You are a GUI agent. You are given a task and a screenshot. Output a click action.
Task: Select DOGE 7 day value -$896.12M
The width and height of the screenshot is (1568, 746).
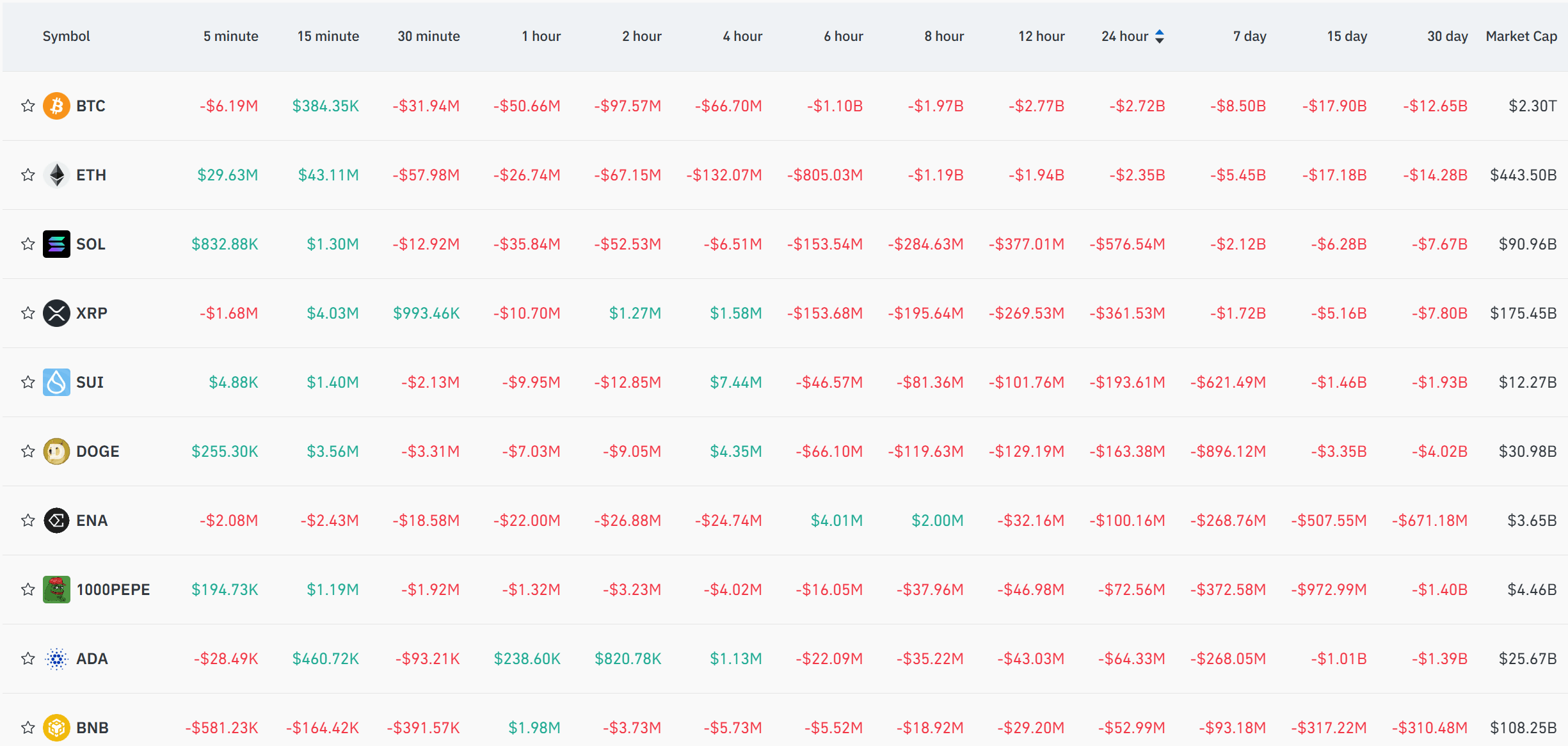tap(1228, 452)
